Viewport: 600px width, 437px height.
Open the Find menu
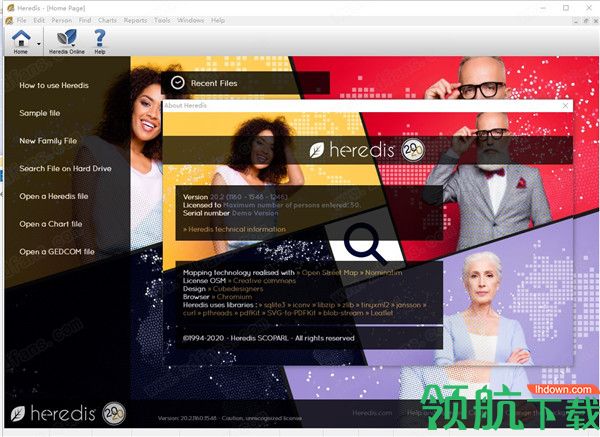[85, 20]
